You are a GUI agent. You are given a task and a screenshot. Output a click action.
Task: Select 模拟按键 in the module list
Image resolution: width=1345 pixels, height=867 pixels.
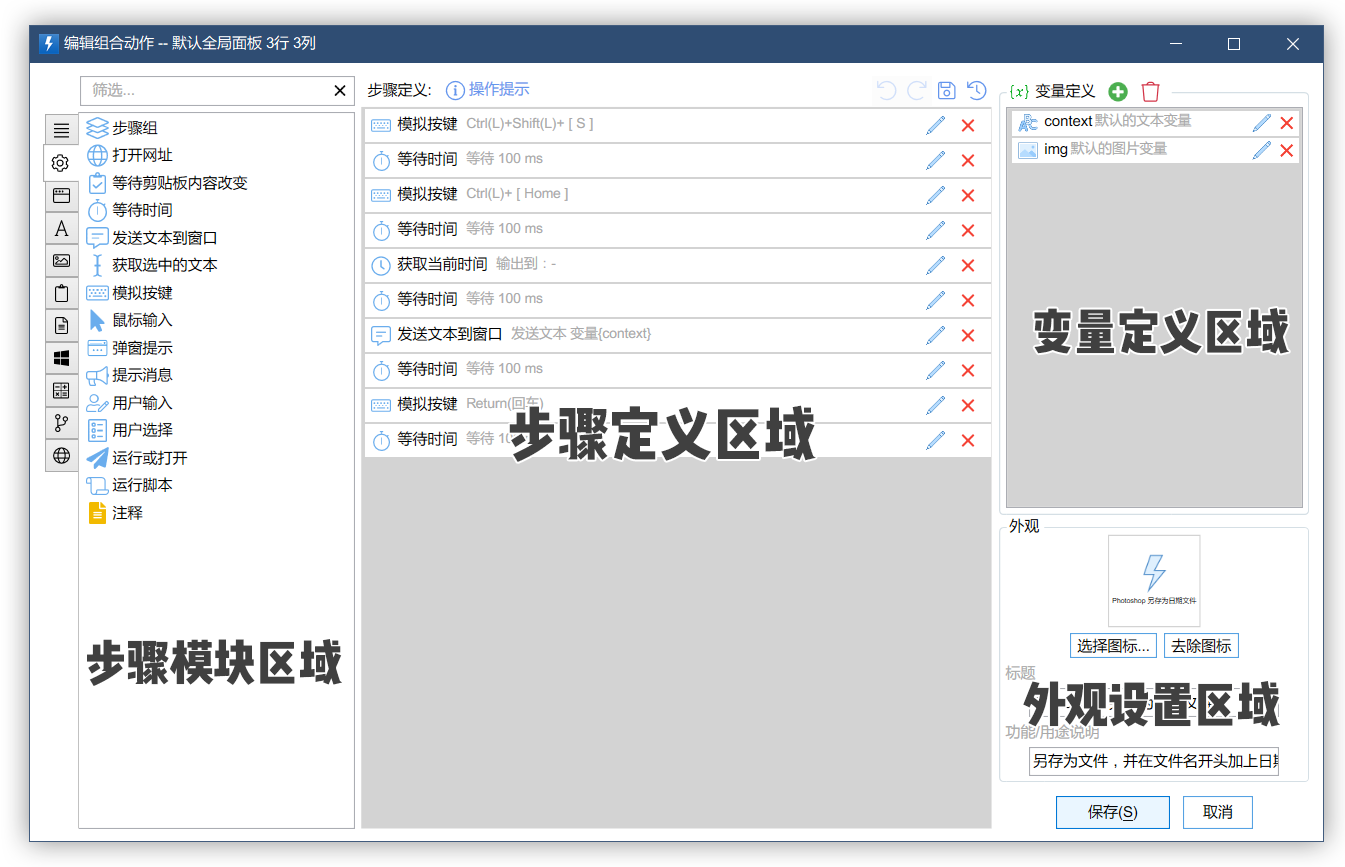click(129, 293)
